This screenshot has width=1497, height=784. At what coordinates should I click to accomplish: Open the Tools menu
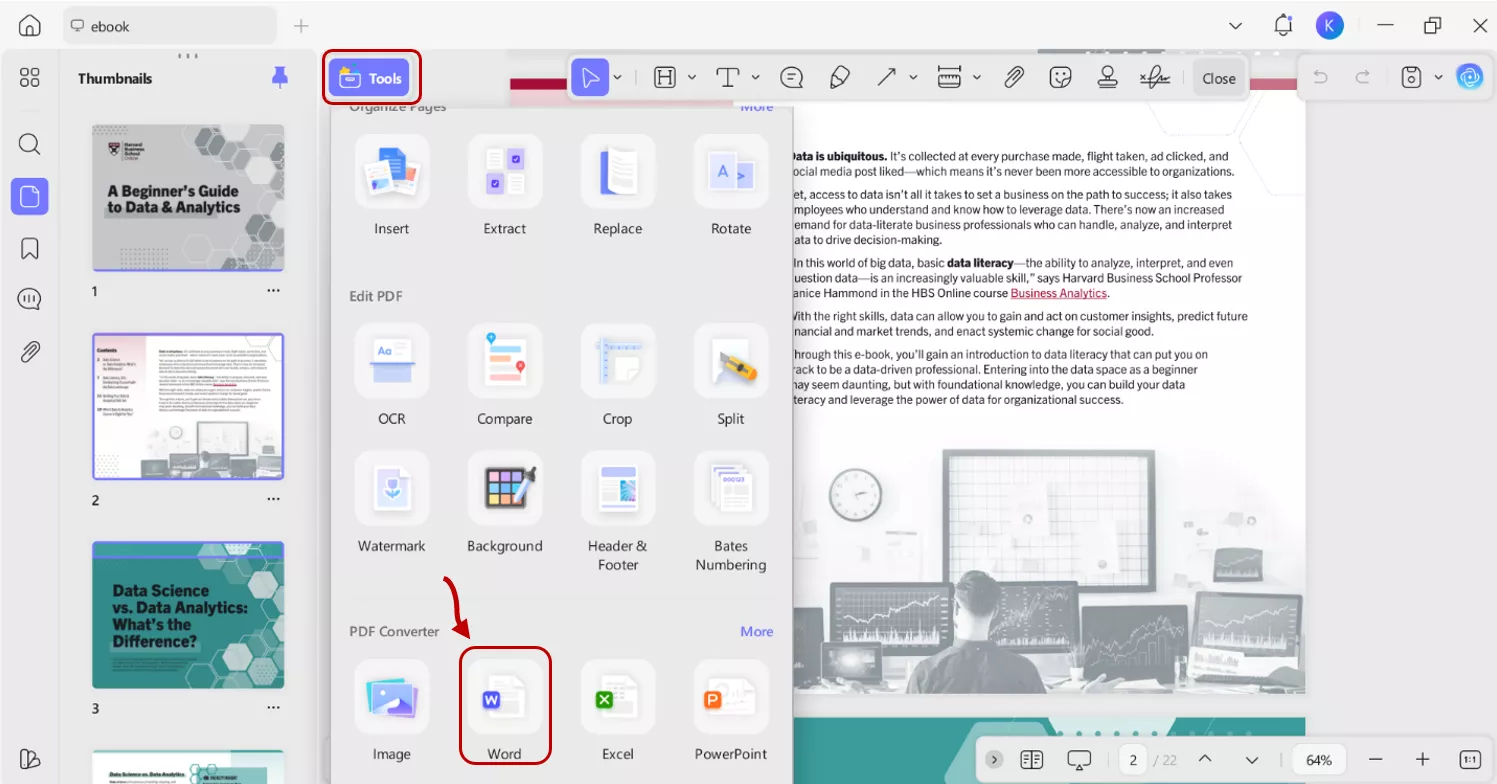pyautogui.click(x=371, y=76)
